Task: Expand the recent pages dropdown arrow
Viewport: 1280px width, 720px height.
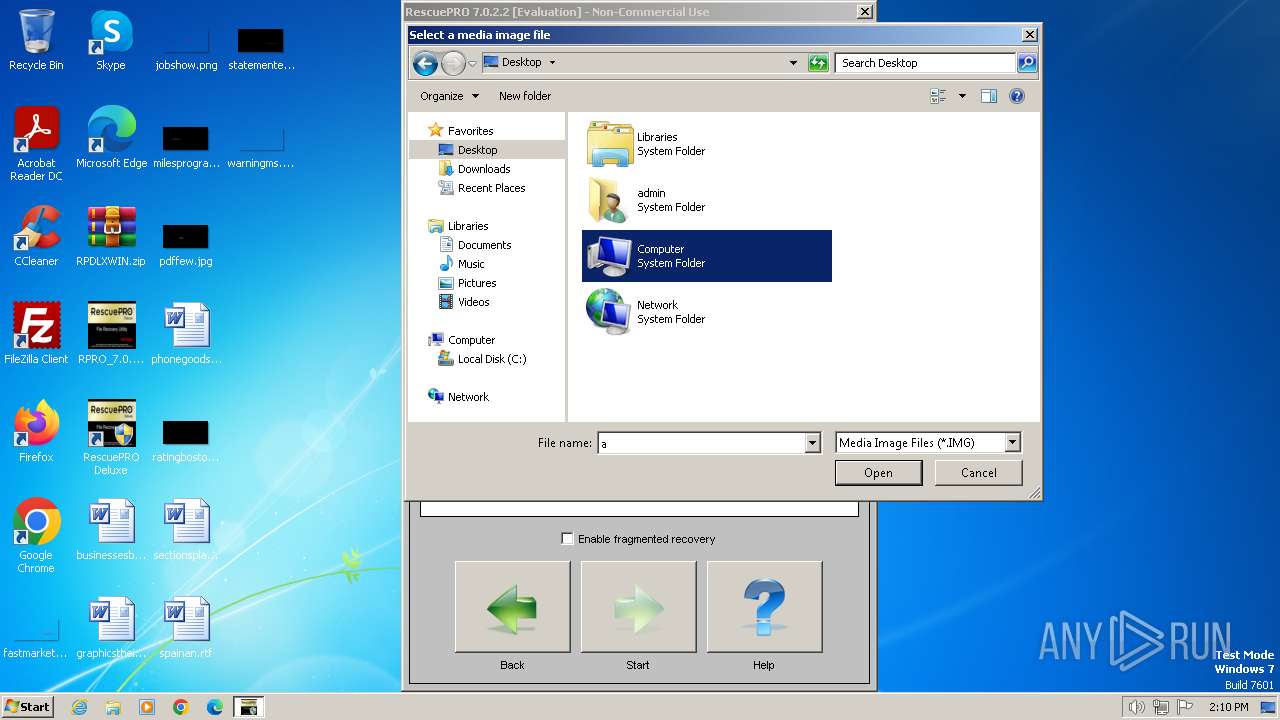Action: coord(472,63)
